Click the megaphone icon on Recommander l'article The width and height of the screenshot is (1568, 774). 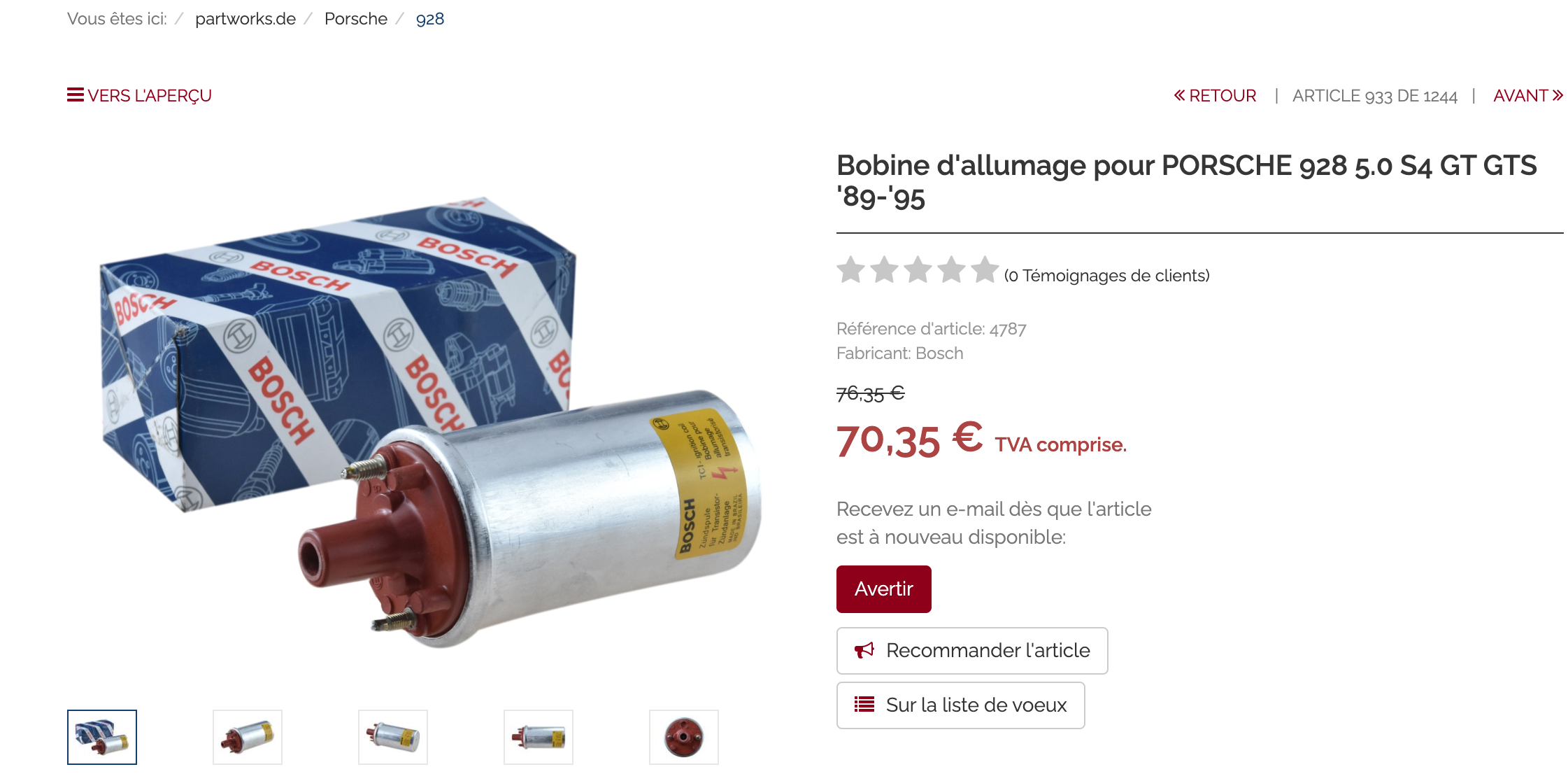864,650
